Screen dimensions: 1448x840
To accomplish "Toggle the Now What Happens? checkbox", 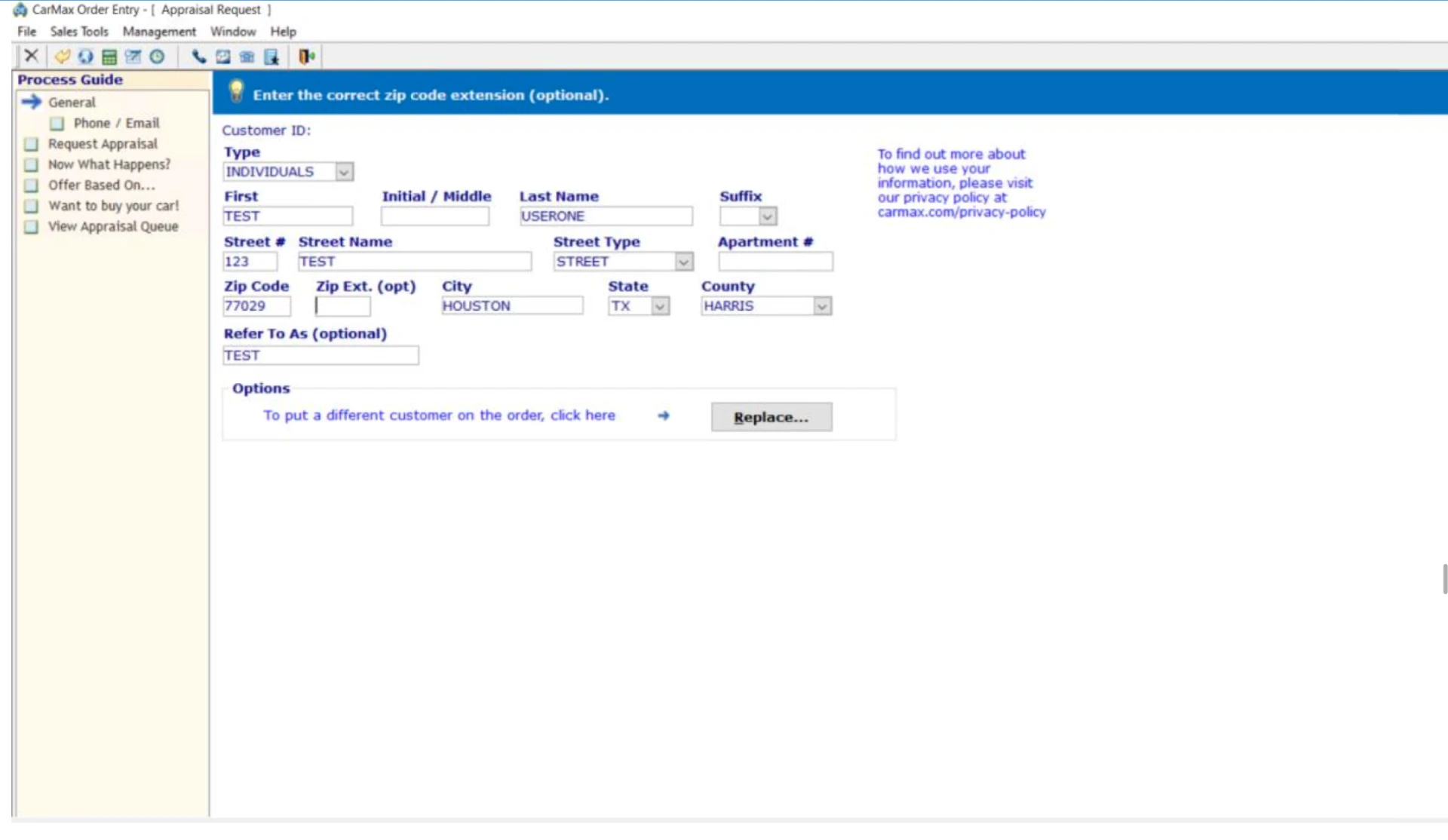I will (x=31, y=164).
